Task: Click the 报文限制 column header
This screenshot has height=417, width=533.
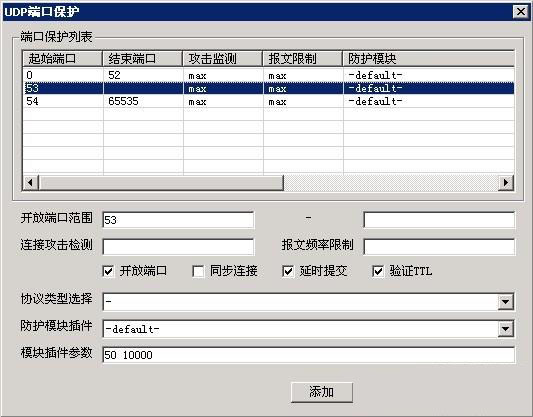Action: [x=303, y=58]
